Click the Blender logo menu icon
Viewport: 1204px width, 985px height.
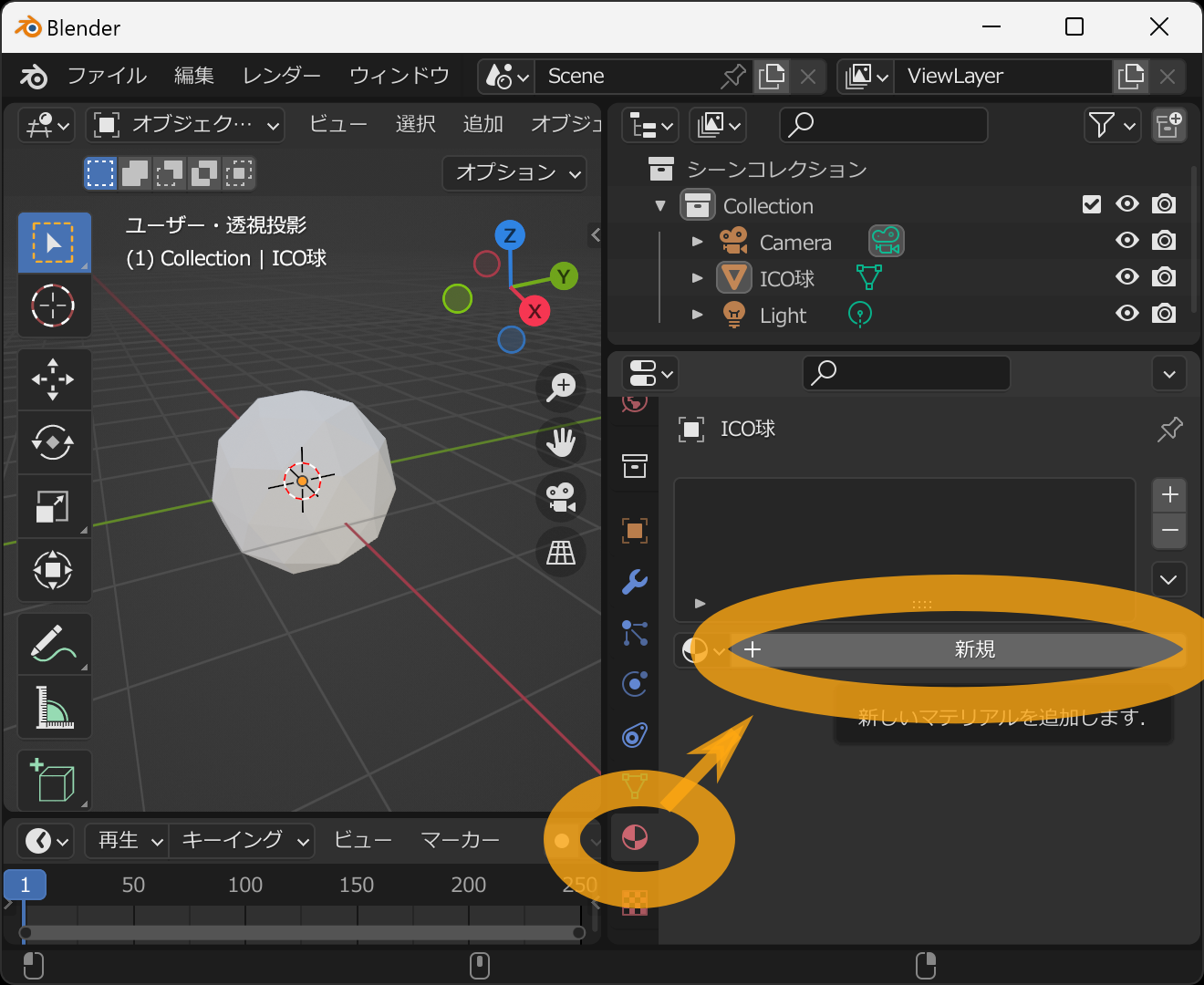[34, 76]
